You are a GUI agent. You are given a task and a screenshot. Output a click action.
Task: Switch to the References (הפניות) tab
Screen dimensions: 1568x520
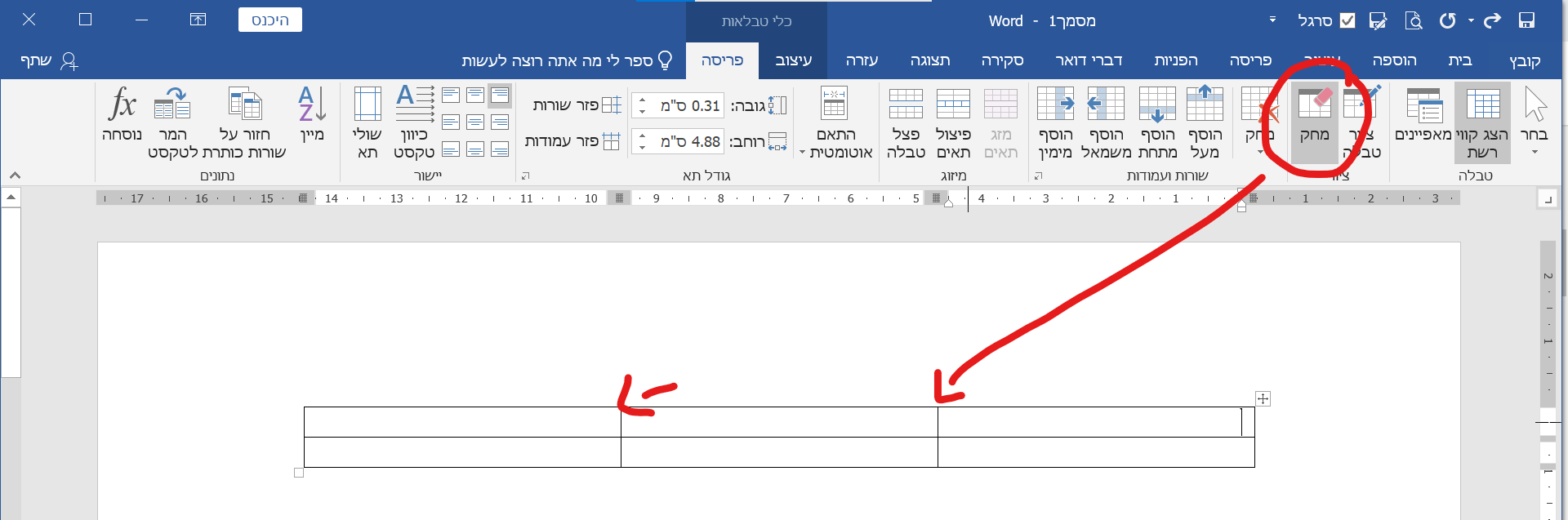click(1176, 60)
